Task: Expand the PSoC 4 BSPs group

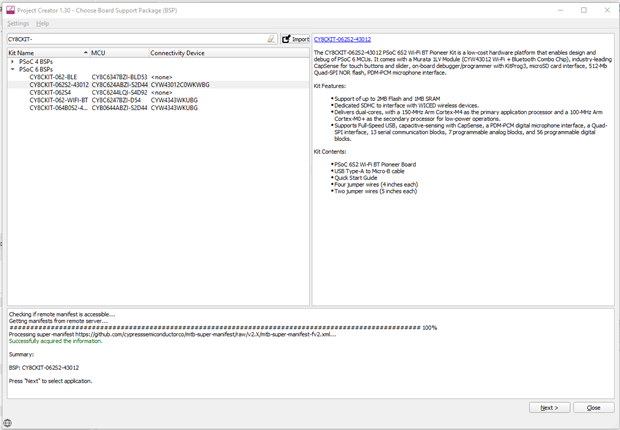Action: [x=12, y=62]
